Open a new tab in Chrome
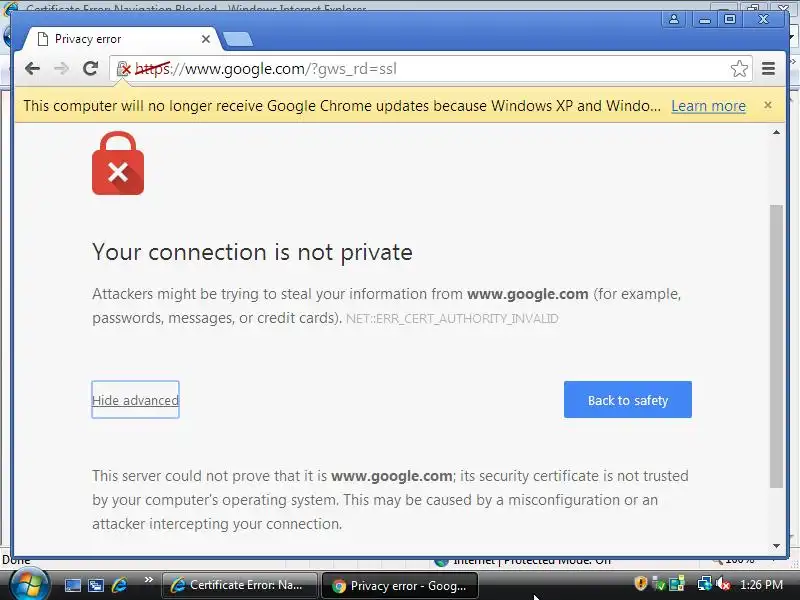This screenshot has width=800, height=600. [238, 39]
